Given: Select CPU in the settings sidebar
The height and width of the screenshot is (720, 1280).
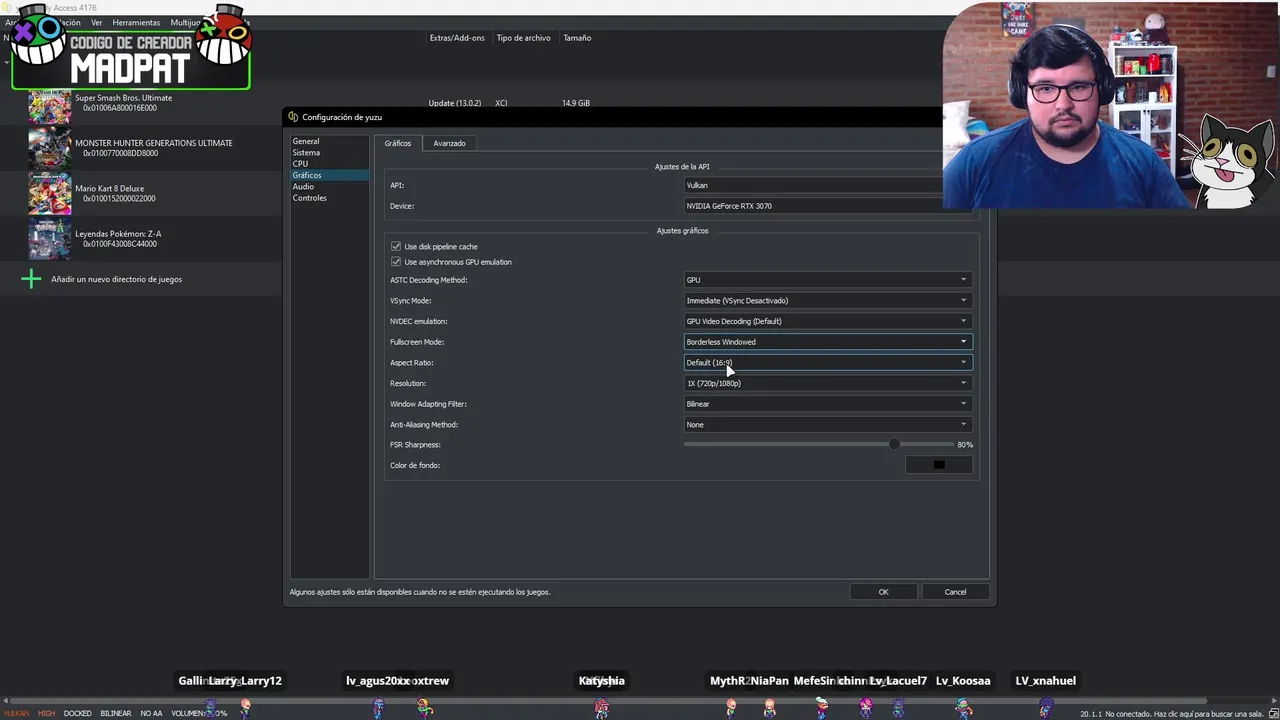Looking at the screenshot, I should (x=300, y=164).
